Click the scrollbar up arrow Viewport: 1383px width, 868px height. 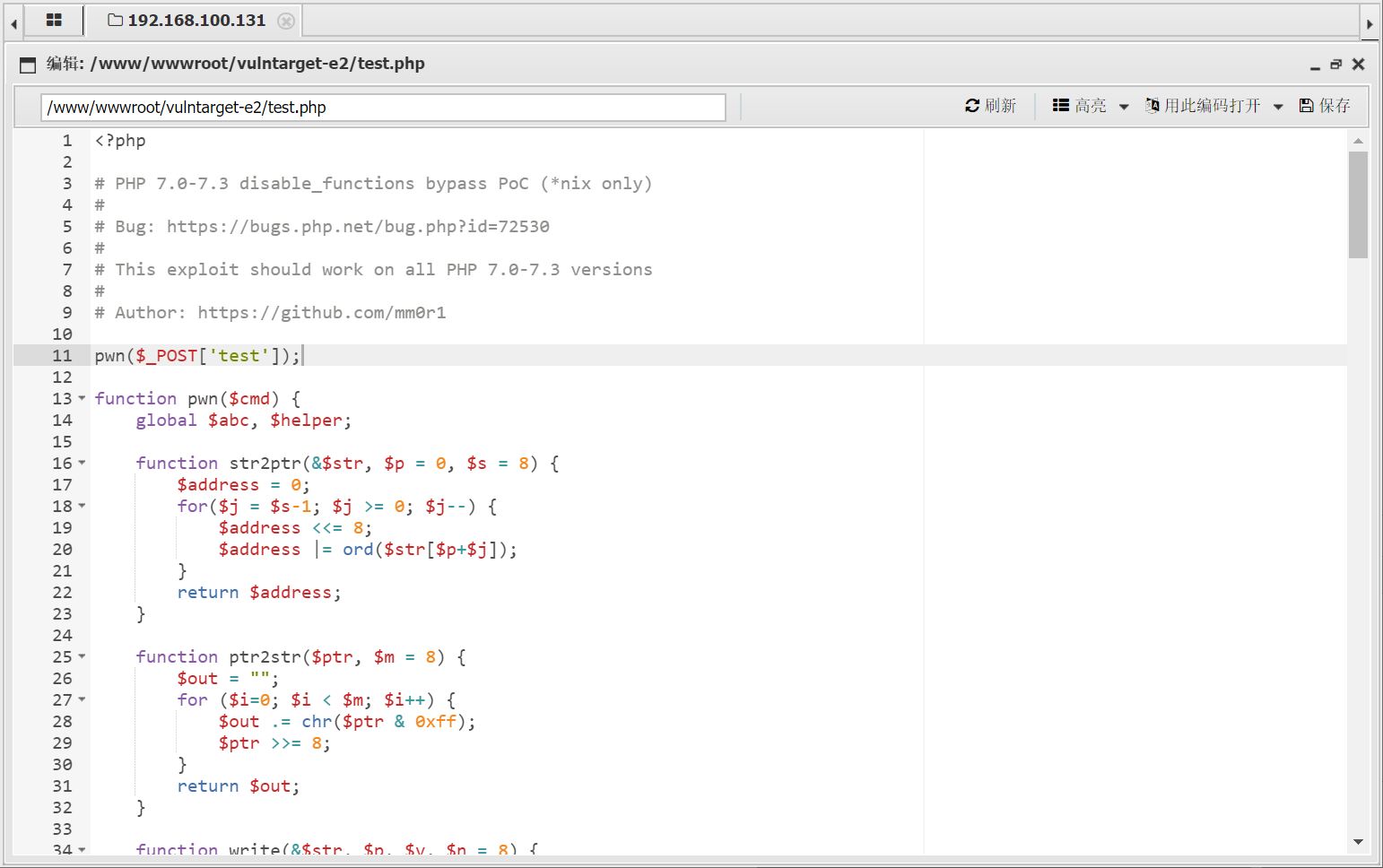click(1358, 141)
